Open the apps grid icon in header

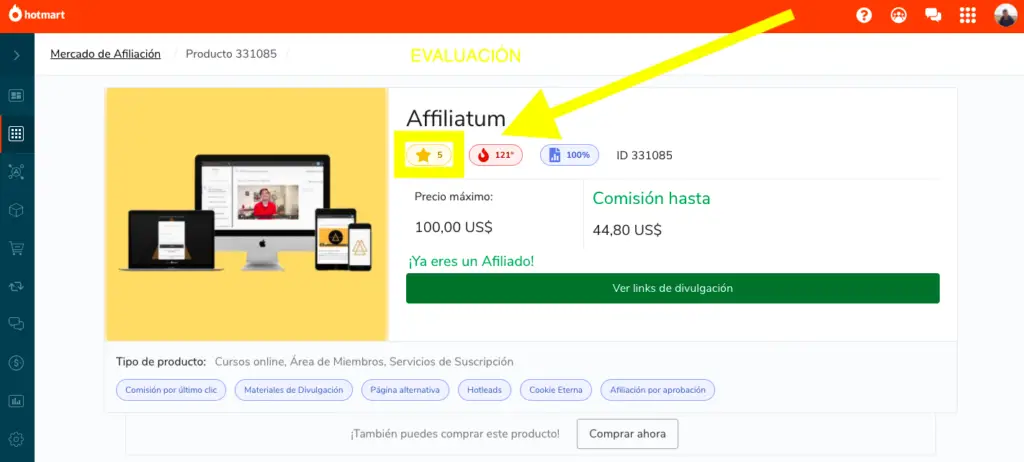(968, 16)
